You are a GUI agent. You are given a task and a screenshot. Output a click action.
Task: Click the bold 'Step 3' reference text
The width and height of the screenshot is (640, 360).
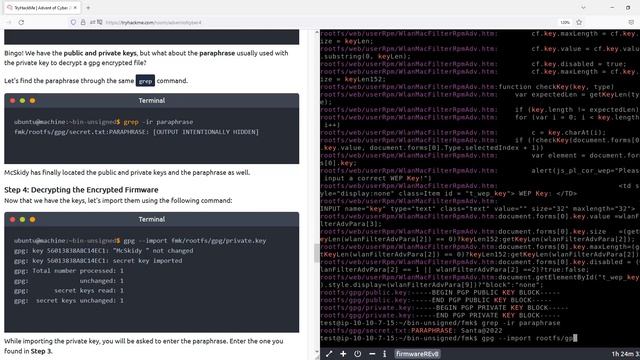pyautogui.click(x=41, y=351)
